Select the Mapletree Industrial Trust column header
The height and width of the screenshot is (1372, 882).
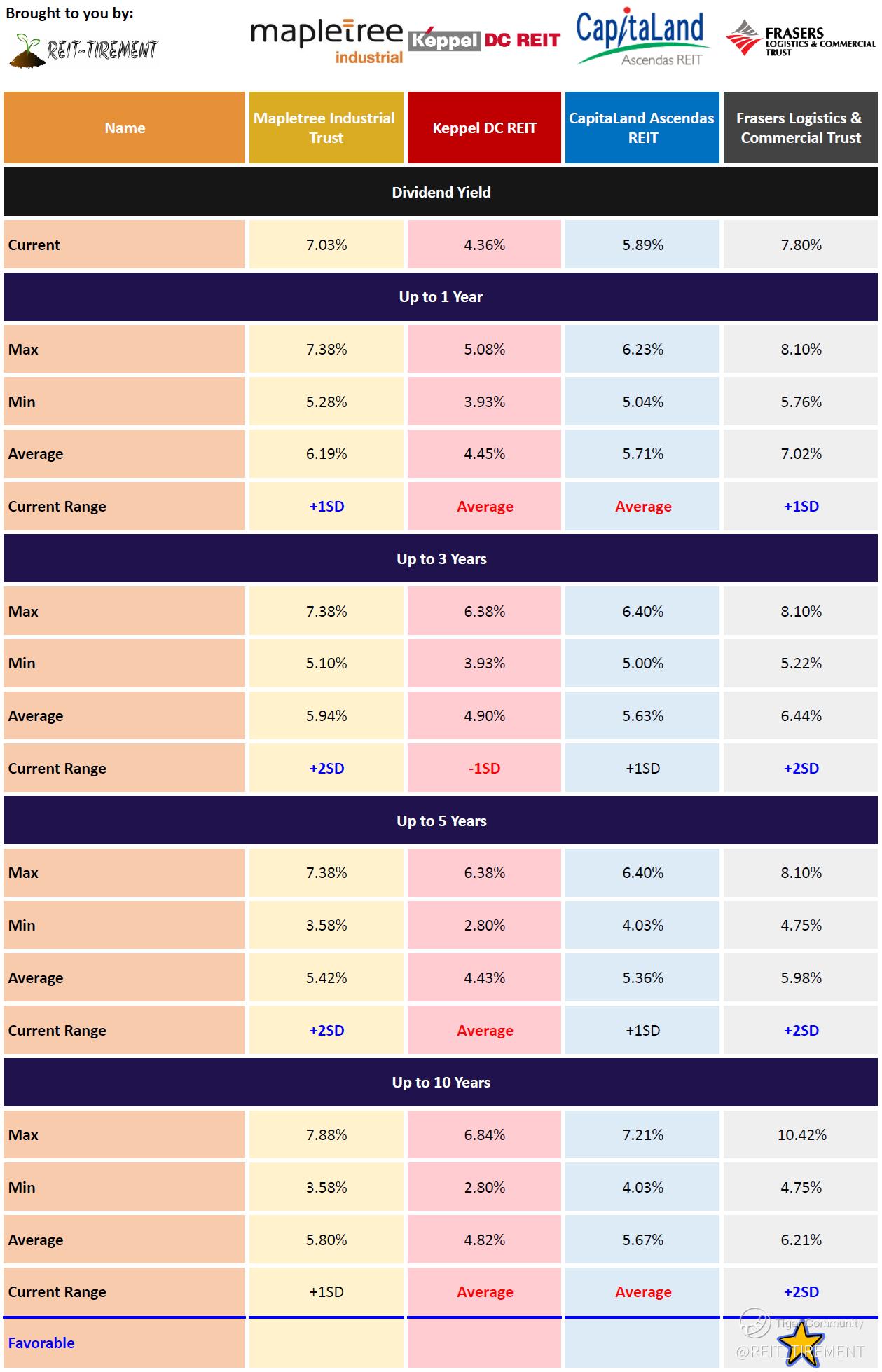click(326, 128)
